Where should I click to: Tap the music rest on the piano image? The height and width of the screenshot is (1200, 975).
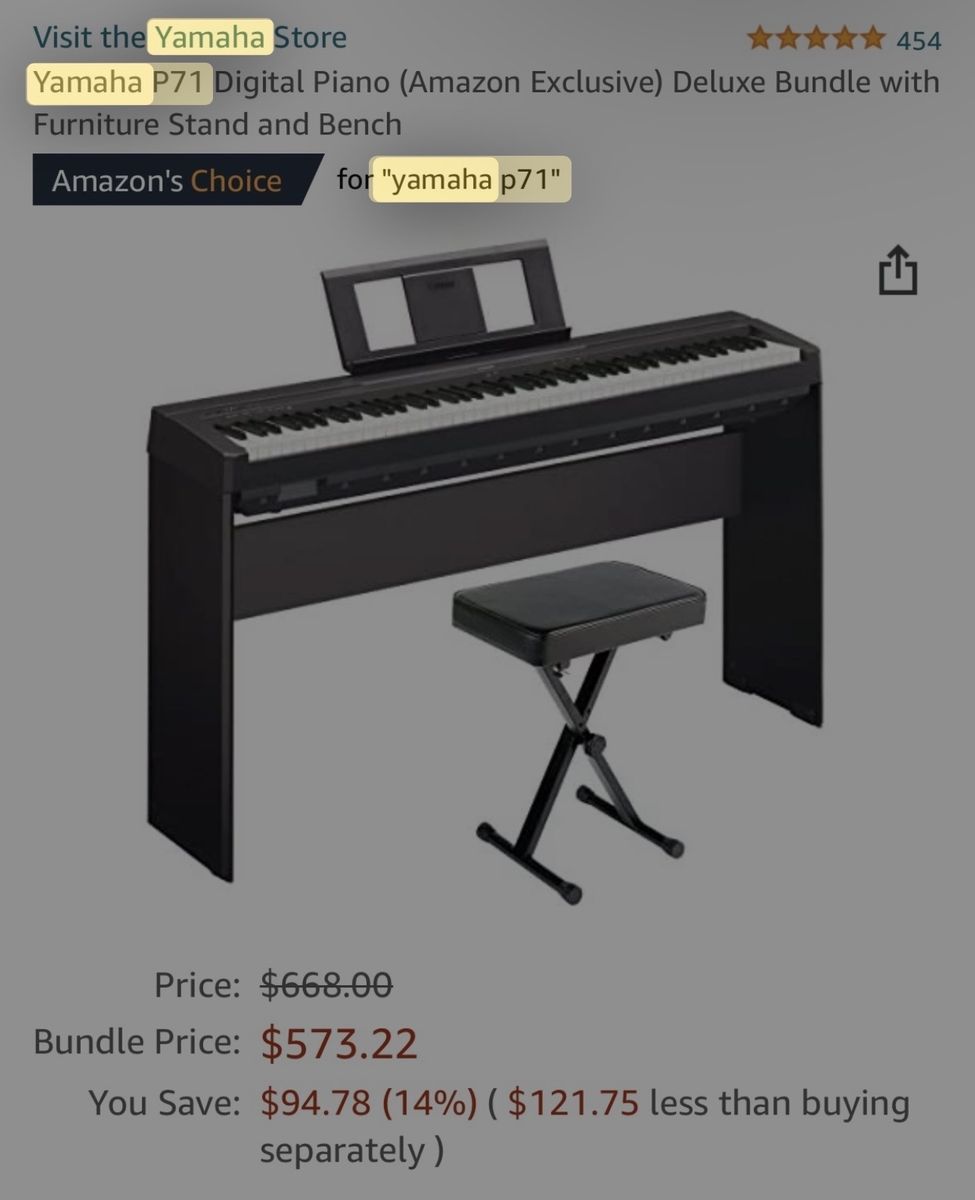(445, 305)
